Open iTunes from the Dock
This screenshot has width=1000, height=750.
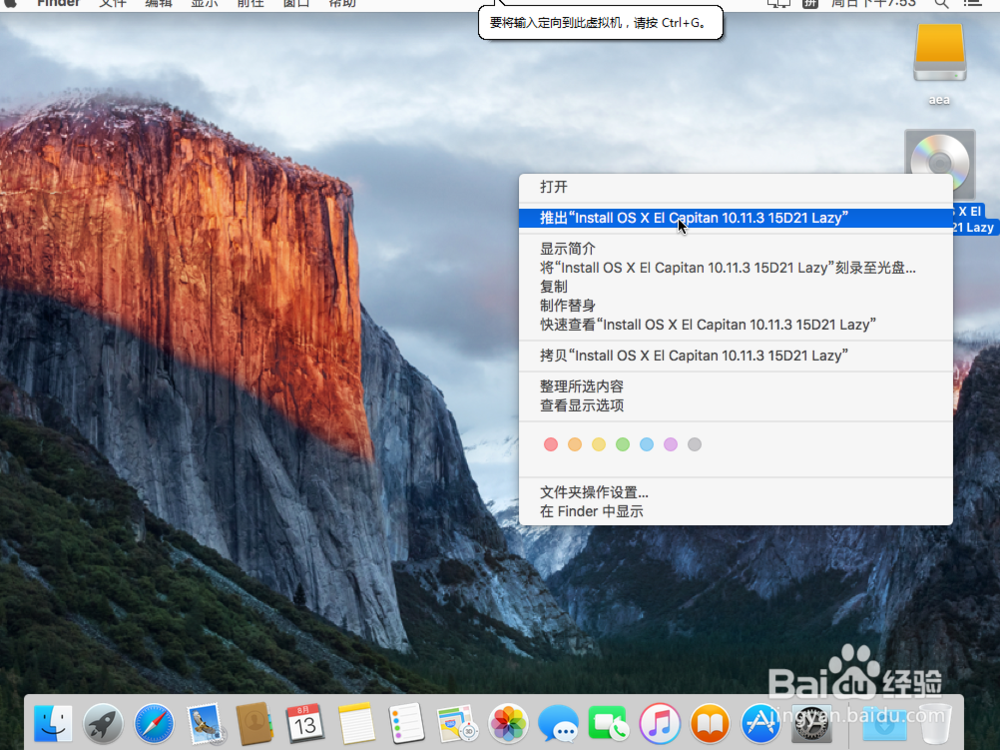[x=658, y=723]
